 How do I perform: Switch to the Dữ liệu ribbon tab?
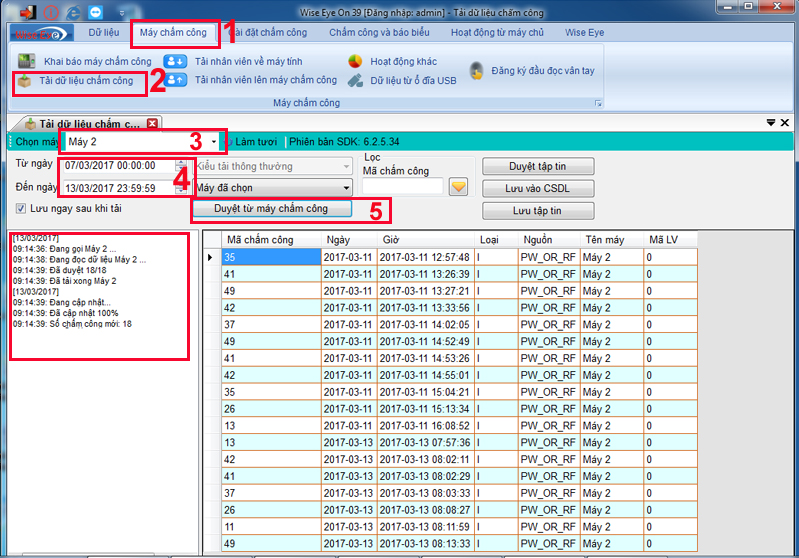104,33
